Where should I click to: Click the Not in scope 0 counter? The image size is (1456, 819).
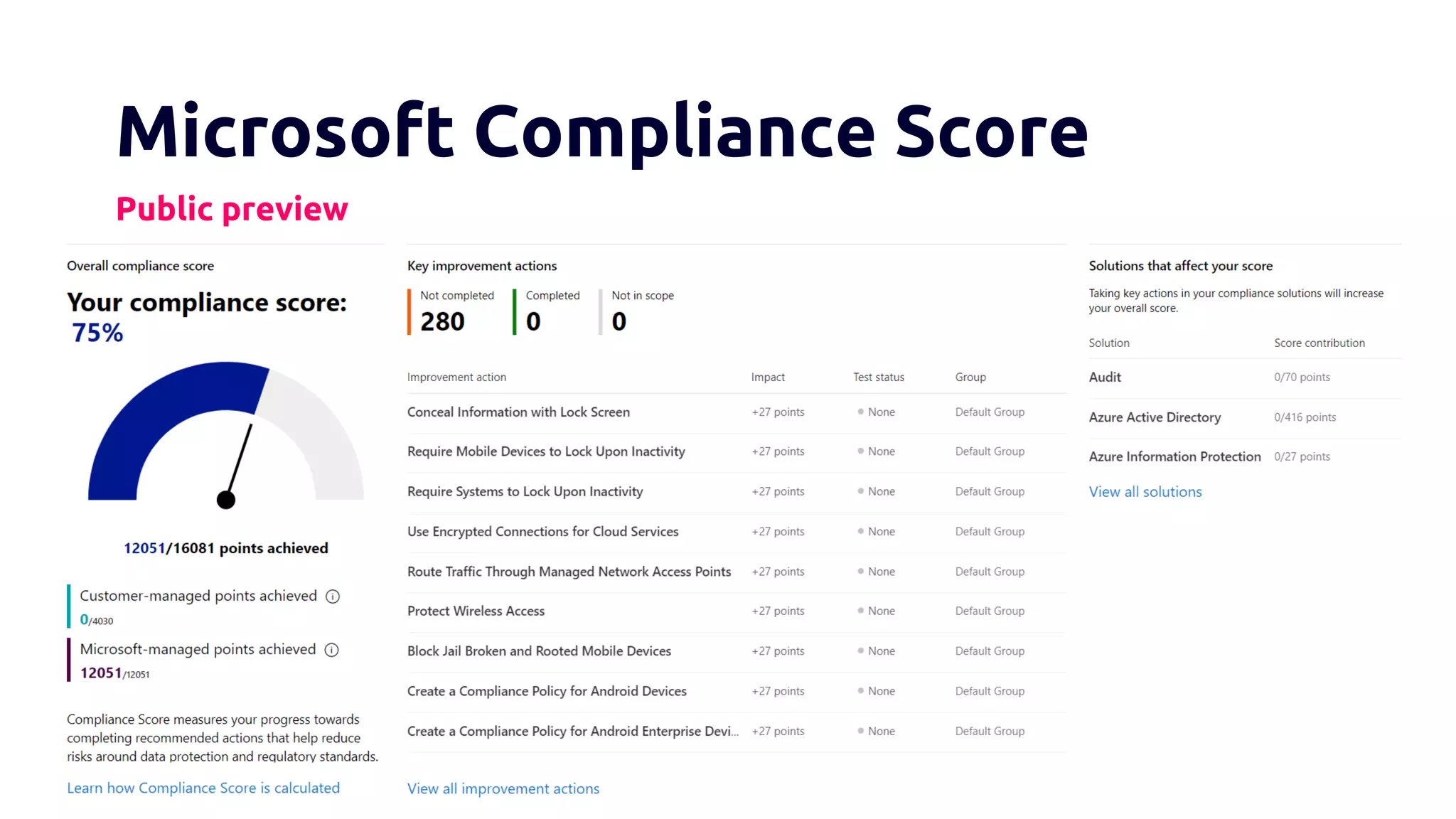(637, 311)
